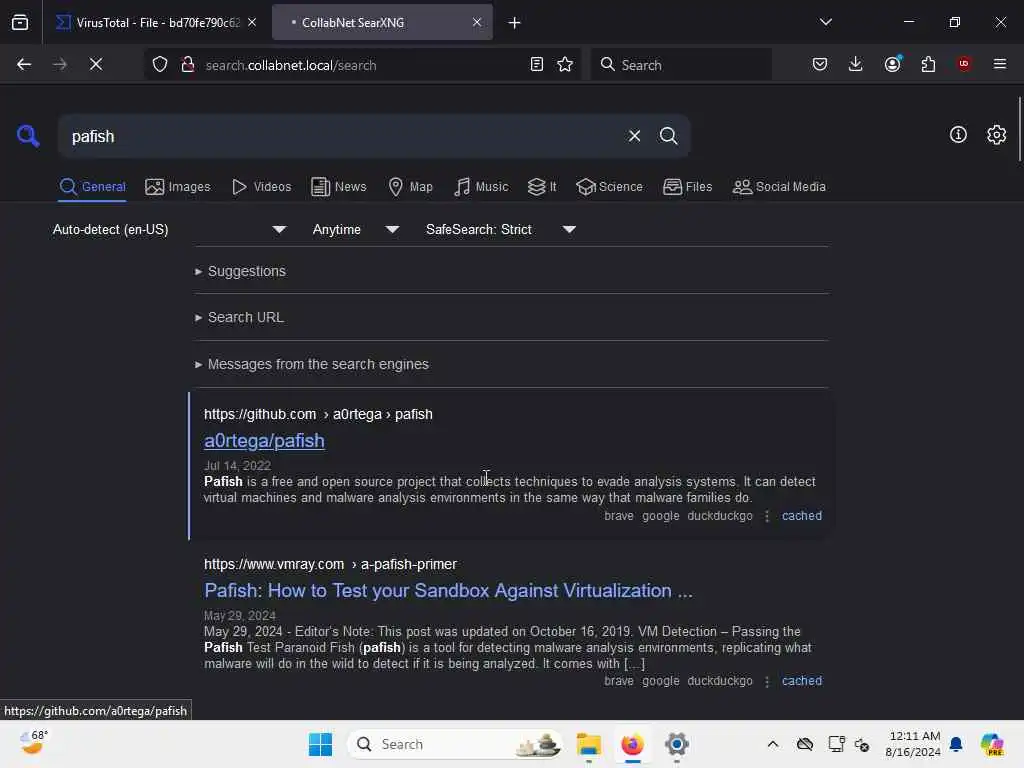Open Firefox account icon
Viewport: 1024px width, 768px height.
(892, 64)
